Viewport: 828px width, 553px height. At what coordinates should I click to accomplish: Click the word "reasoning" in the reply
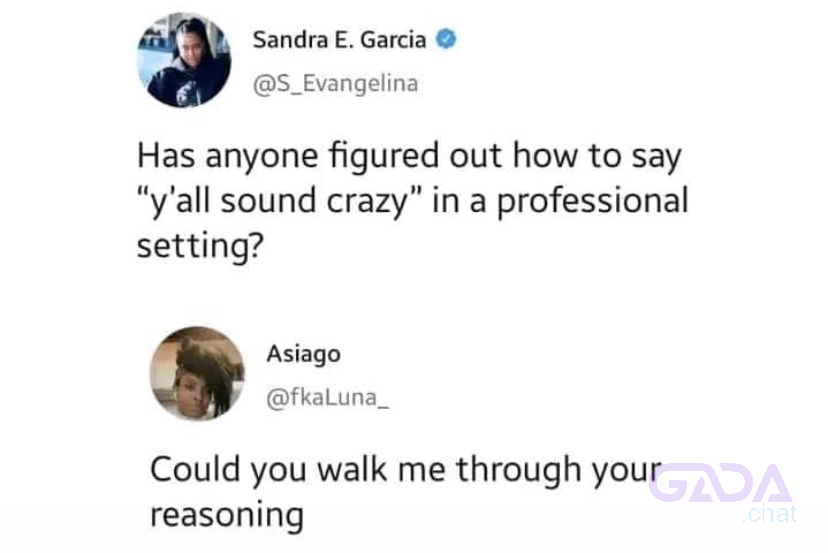(227, 516)
